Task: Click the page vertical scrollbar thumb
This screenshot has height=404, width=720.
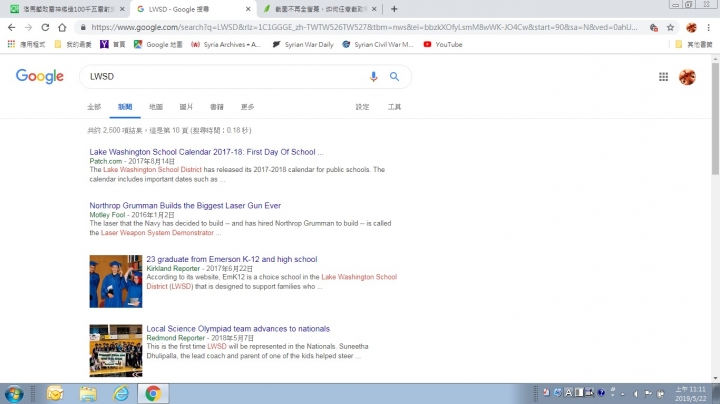Action: coord(715,118)
